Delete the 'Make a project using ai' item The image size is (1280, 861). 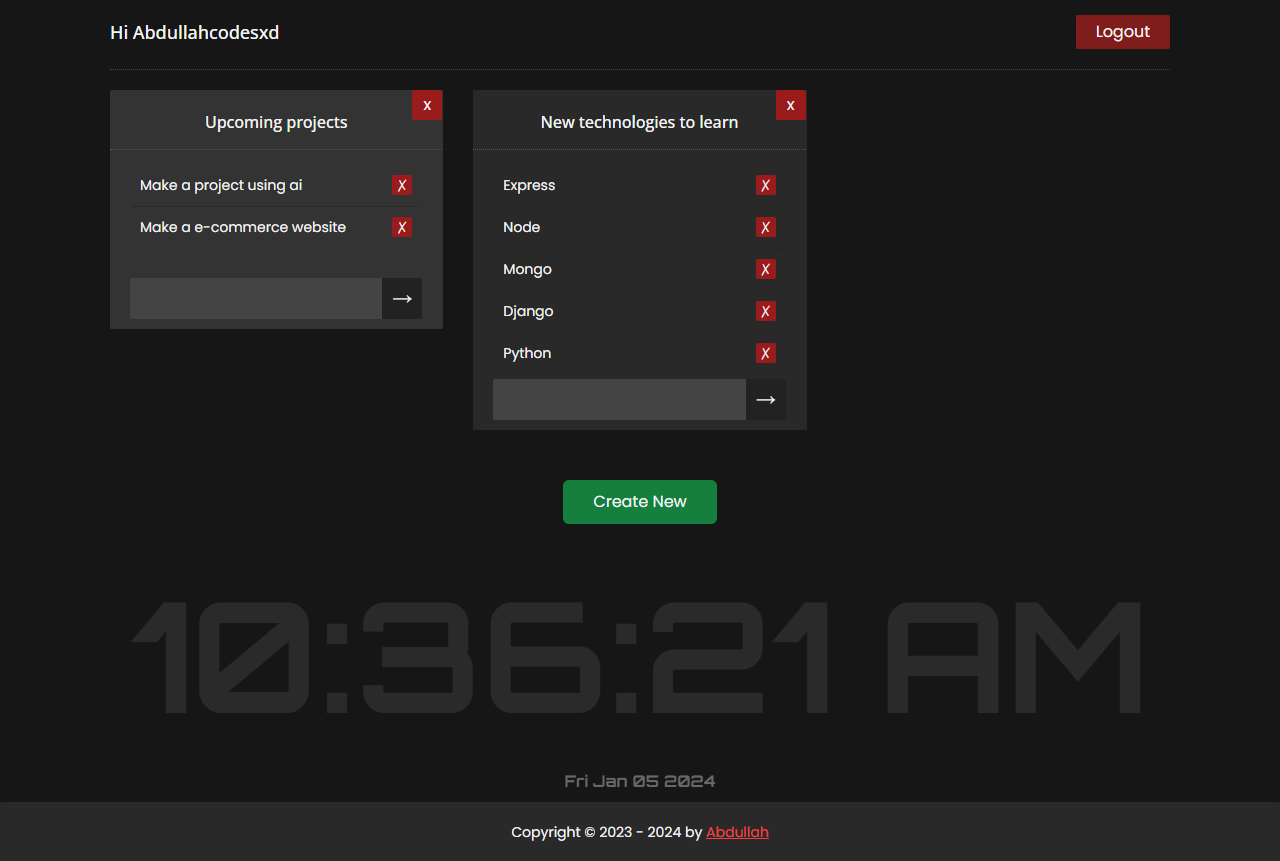tap(401, 185)
